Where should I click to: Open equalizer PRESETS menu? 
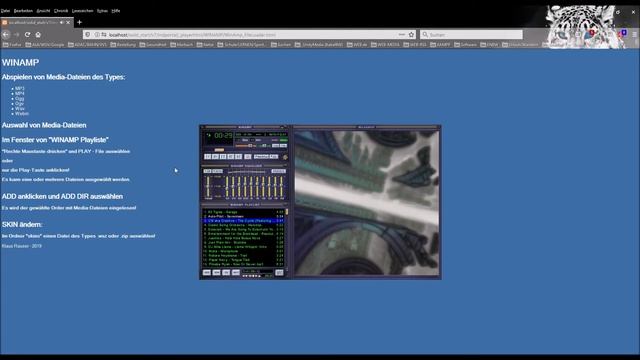pos(279,171)
